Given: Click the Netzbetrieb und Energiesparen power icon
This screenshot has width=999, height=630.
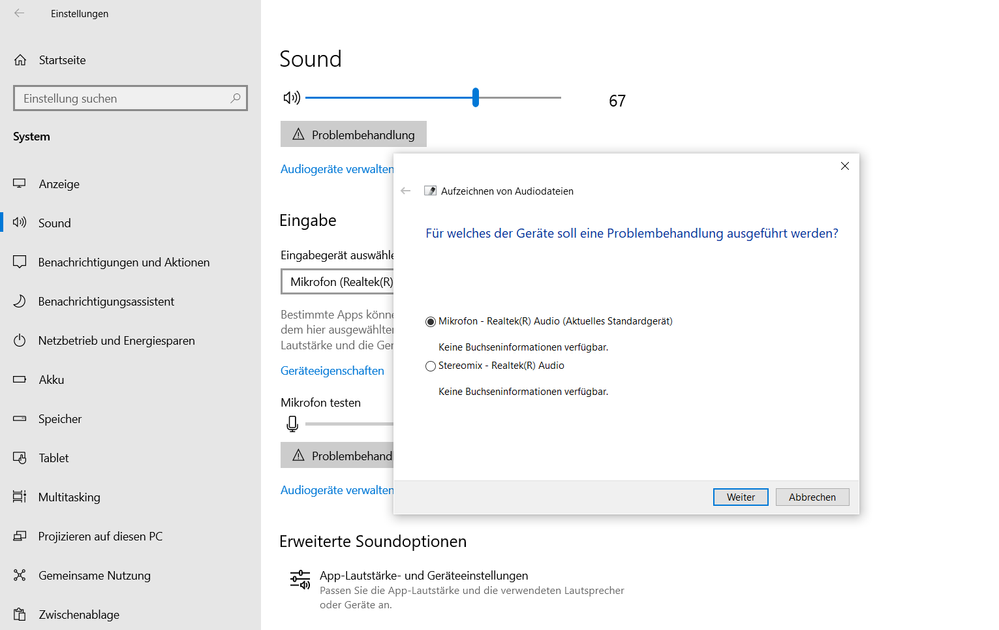Looking at the screenshot, I should 19,341.
